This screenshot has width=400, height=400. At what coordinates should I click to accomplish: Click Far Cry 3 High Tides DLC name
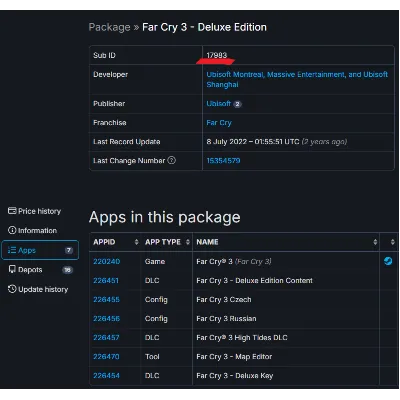(x=242, y=337)
